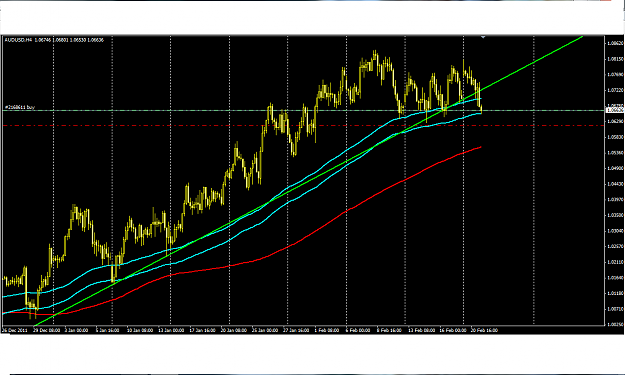The image size is (625, 375).
Task: Click the 1 Feb 08:00 time label
Action: pos(327,330)
